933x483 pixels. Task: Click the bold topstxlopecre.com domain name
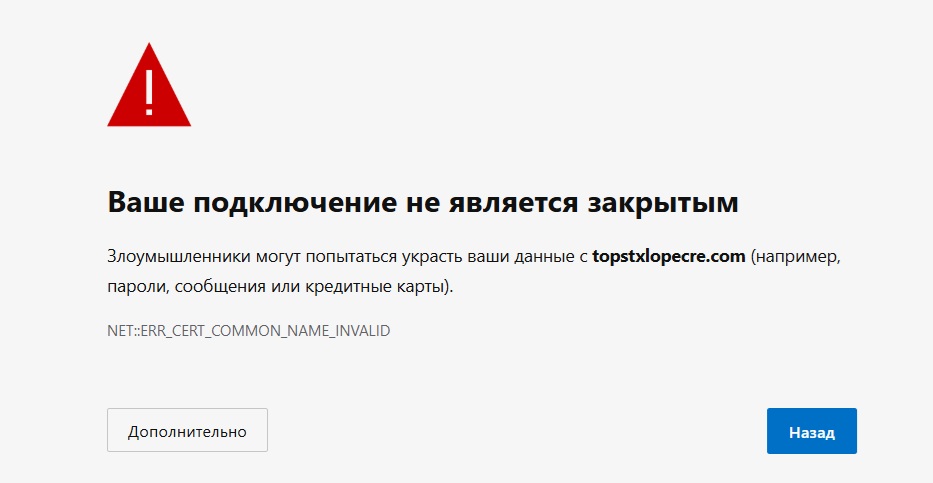[x=669, y=256]
